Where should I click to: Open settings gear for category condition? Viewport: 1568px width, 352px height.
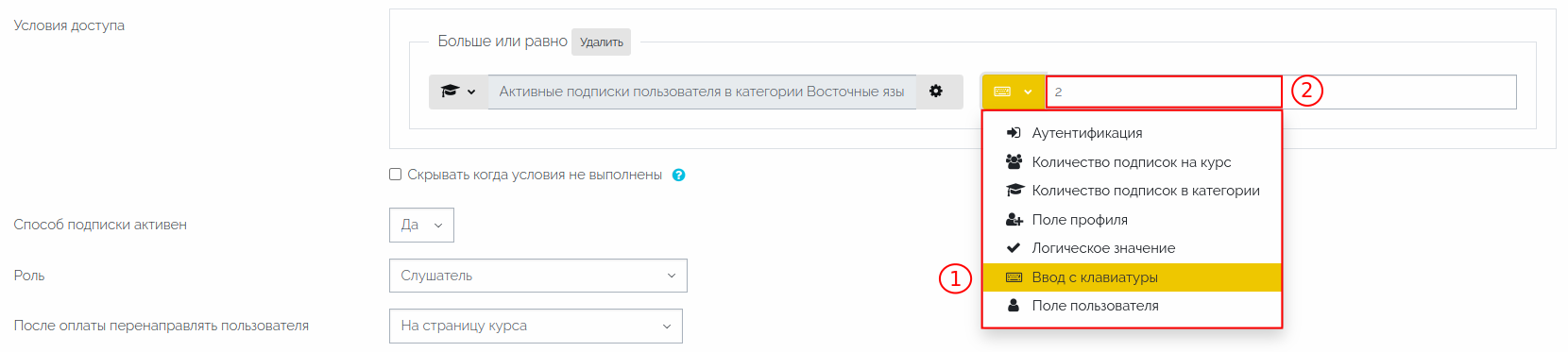tap(936, 92)
